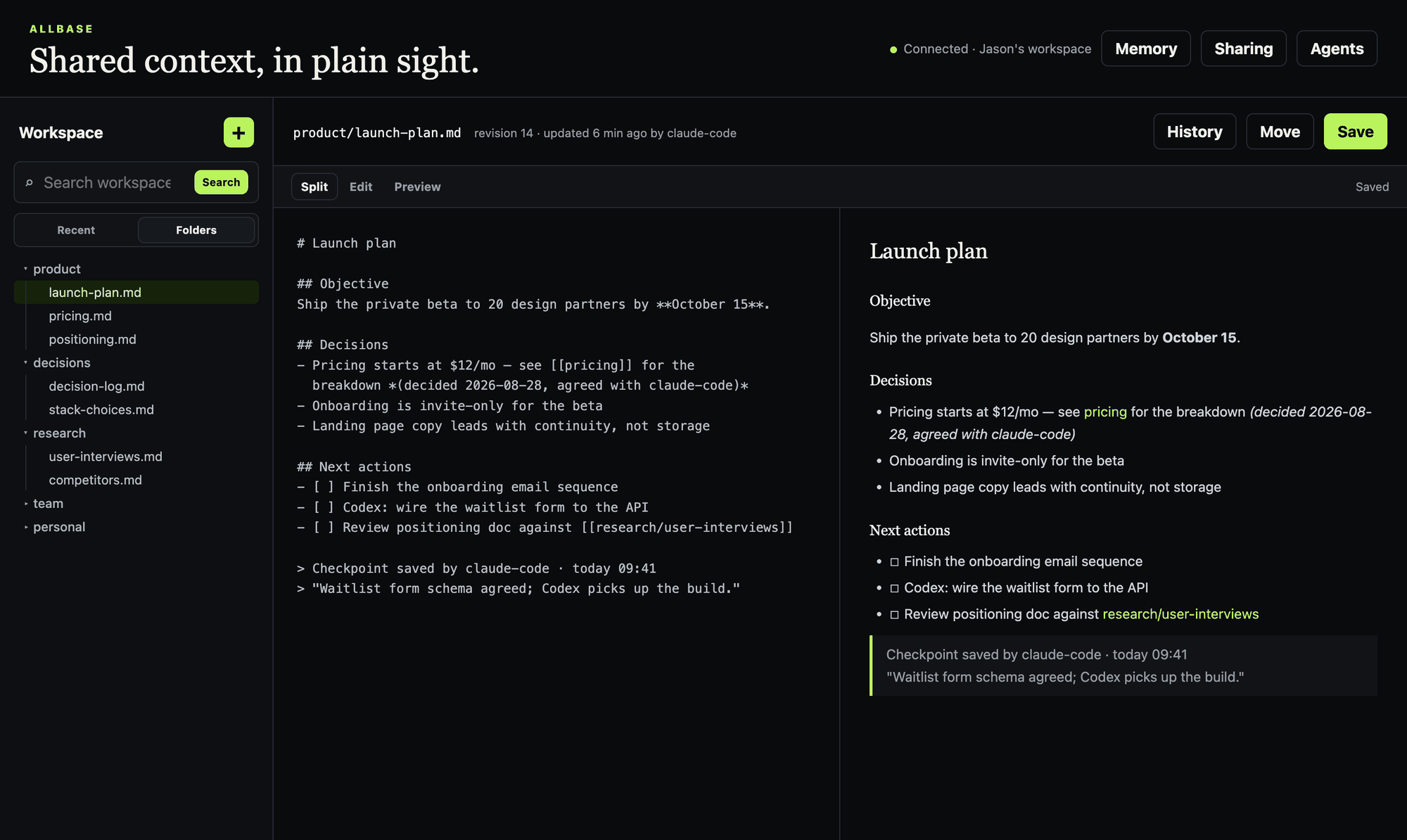The image size is (1407, 840).
Task: Click the green plus new file button
Action: coord(238,132)
